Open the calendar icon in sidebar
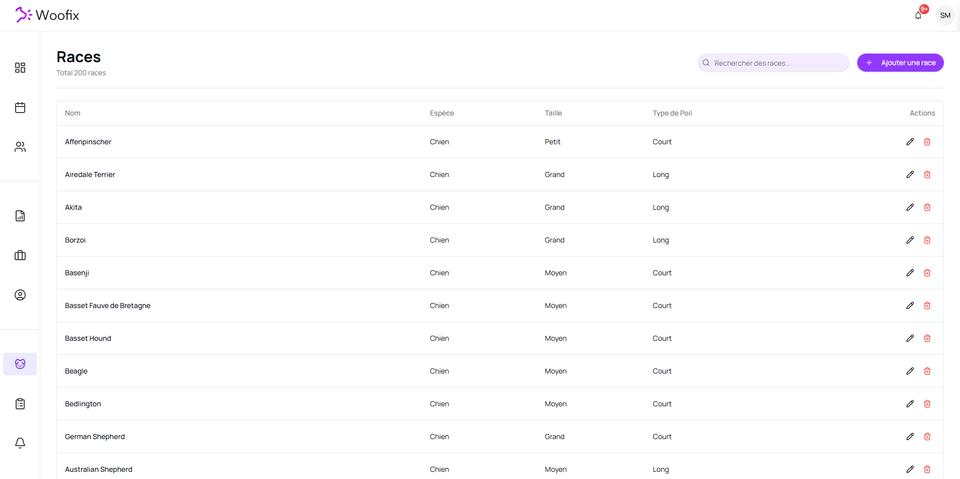 [x=20, y=107]
